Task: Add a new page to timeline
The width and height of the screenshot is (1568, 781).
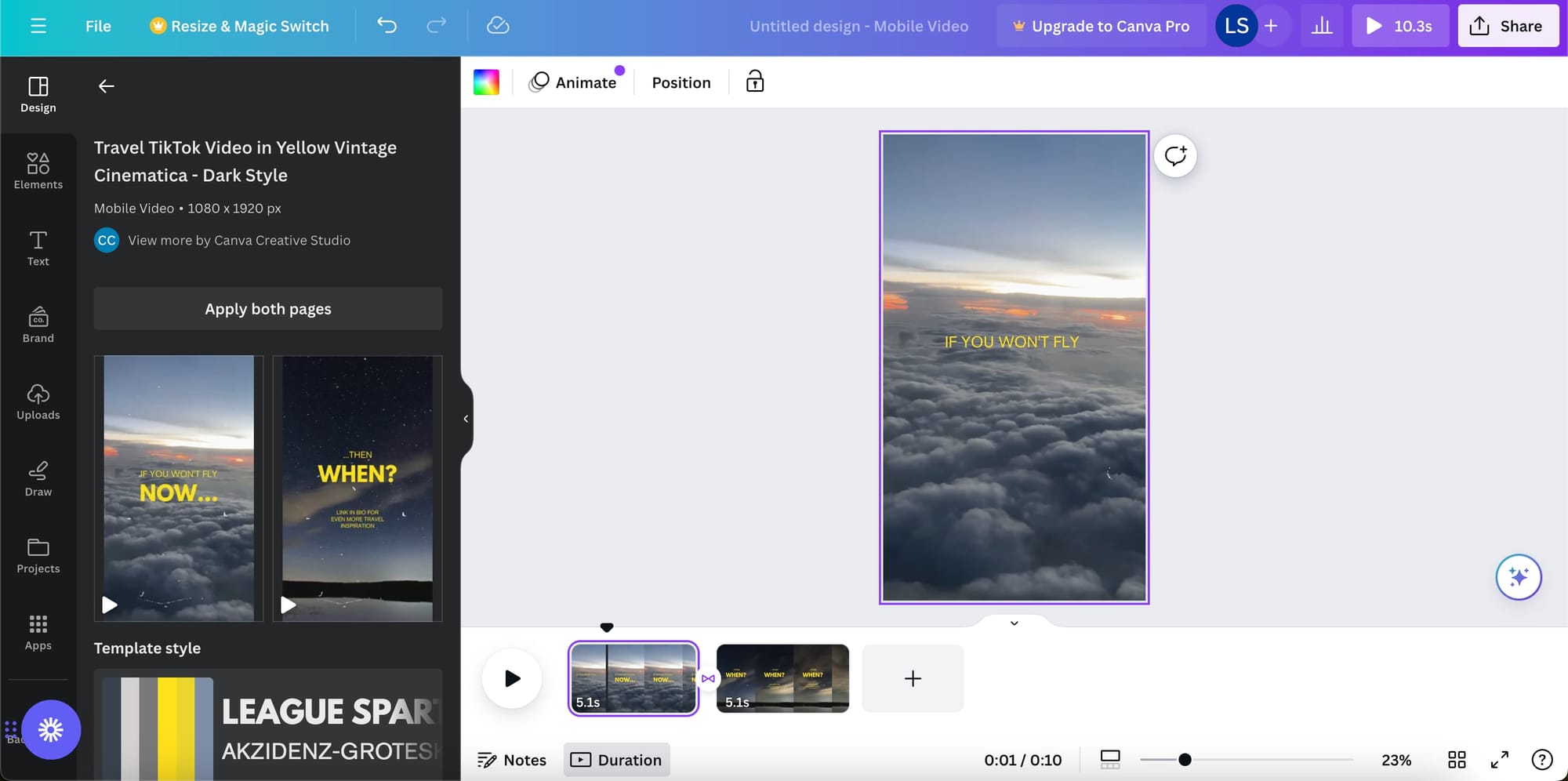Action: [913, 678]
